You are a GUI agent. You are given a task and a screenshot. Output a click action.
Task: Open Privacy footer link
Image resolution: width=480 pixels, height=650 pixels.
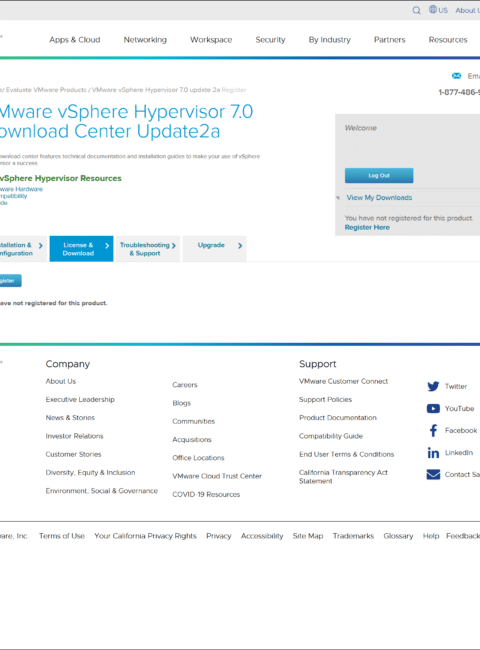(218, 536)
